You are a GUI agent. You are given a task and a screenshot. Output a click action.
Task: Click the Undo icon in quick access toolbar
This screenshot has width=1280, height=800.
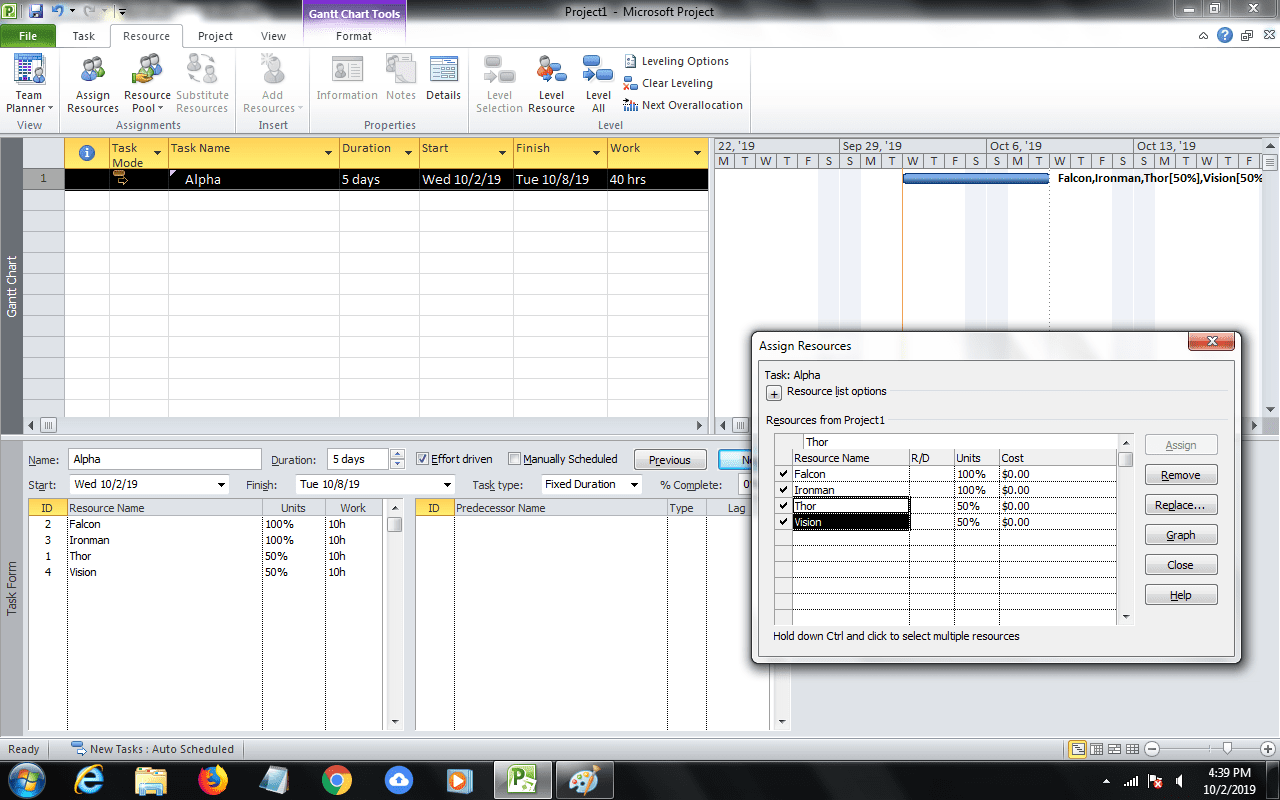click(58, 11)
